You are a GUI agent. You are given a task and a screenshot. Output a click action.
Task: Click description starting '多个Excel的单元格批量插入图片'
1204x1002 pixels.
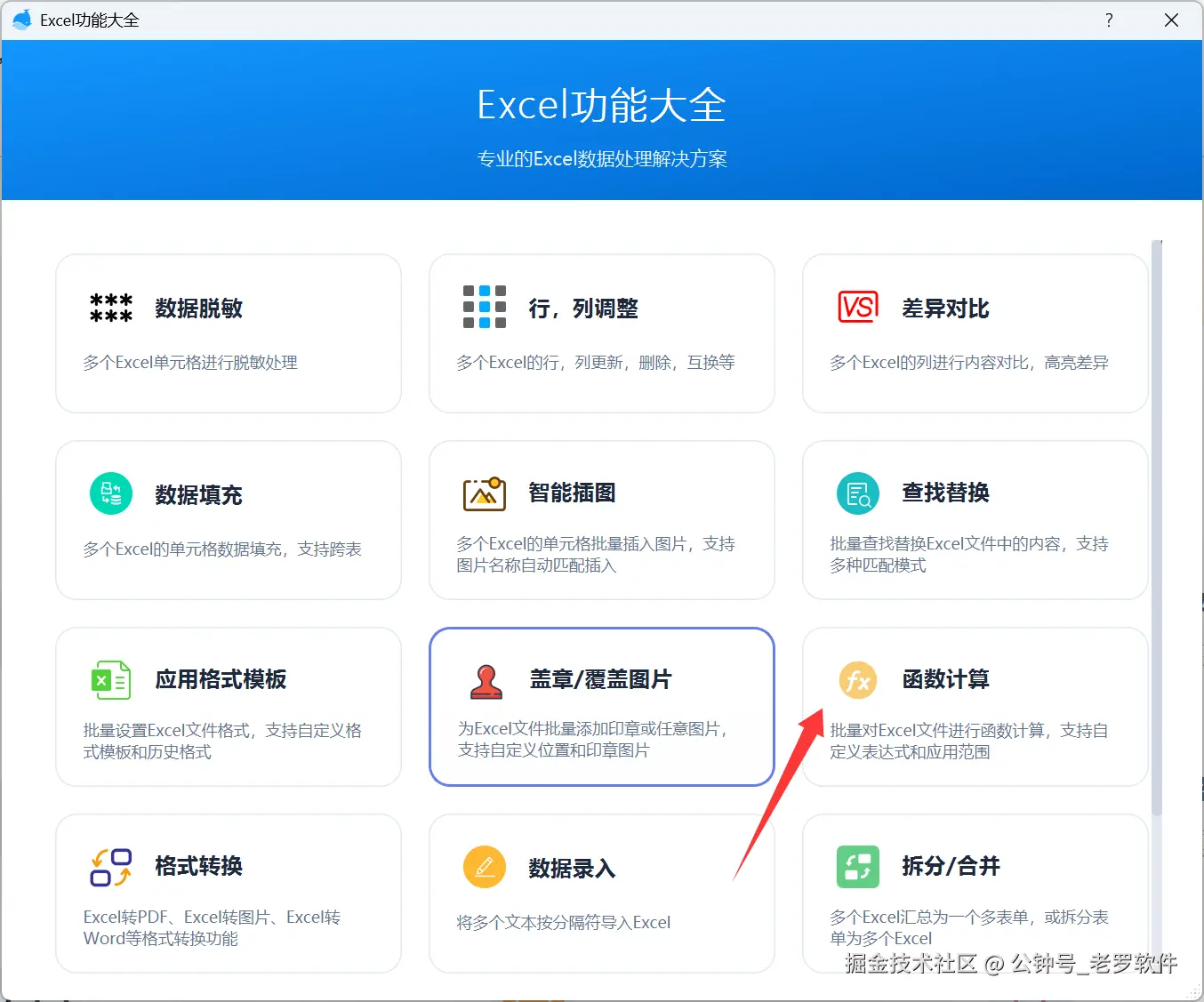click(x=596, y=555)
